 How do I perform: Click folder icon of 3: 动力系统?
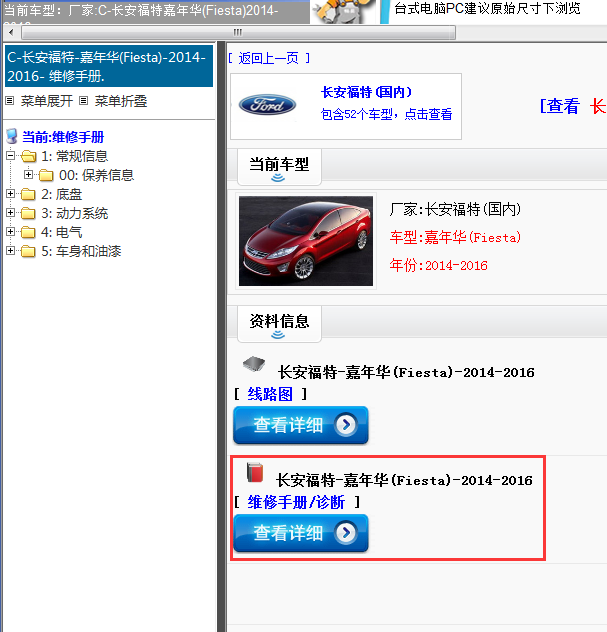tap(28, 213)
